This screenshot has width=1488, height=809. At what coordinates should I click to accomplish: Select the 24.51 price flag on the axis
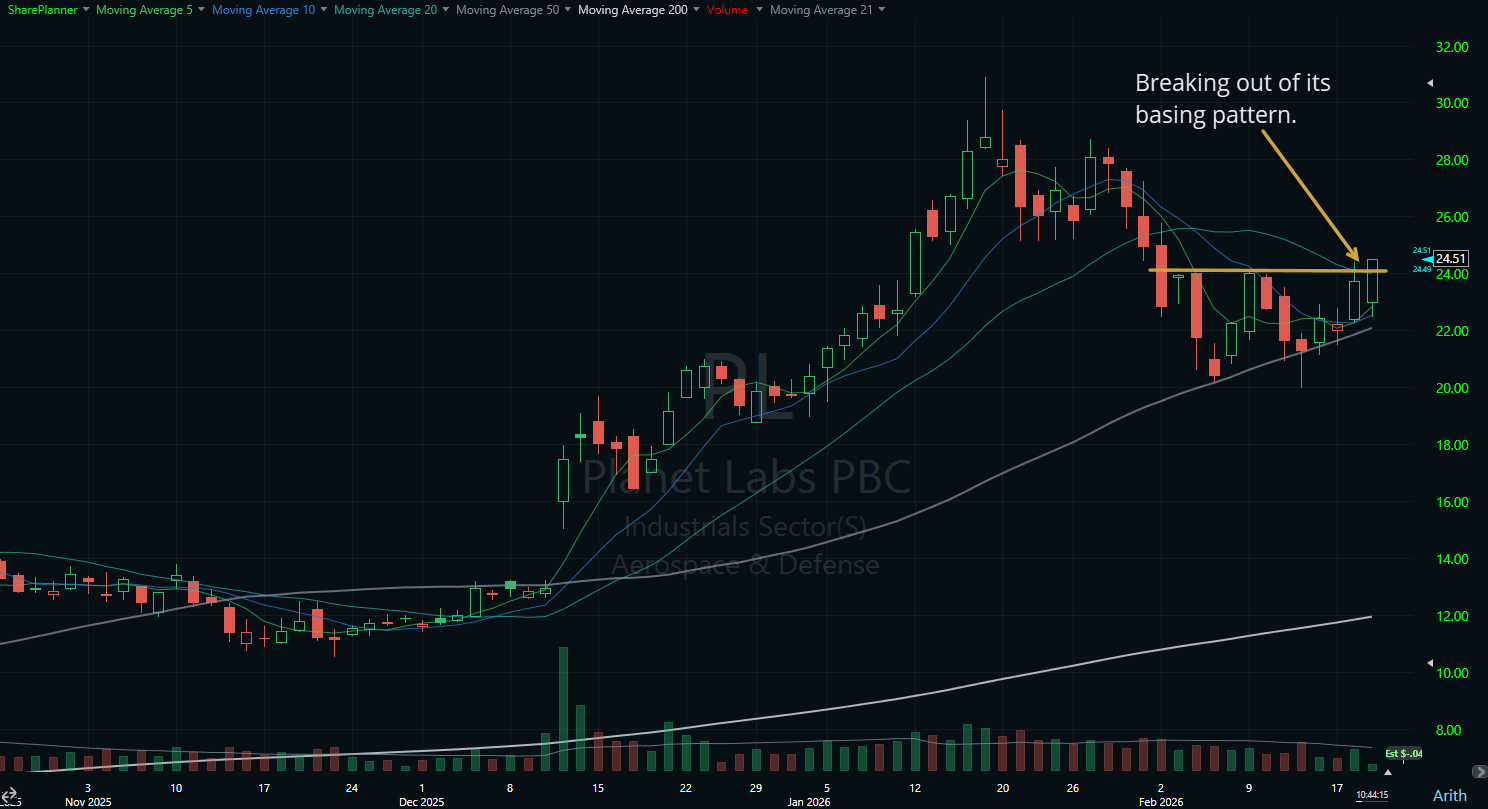pos(1449,258)
